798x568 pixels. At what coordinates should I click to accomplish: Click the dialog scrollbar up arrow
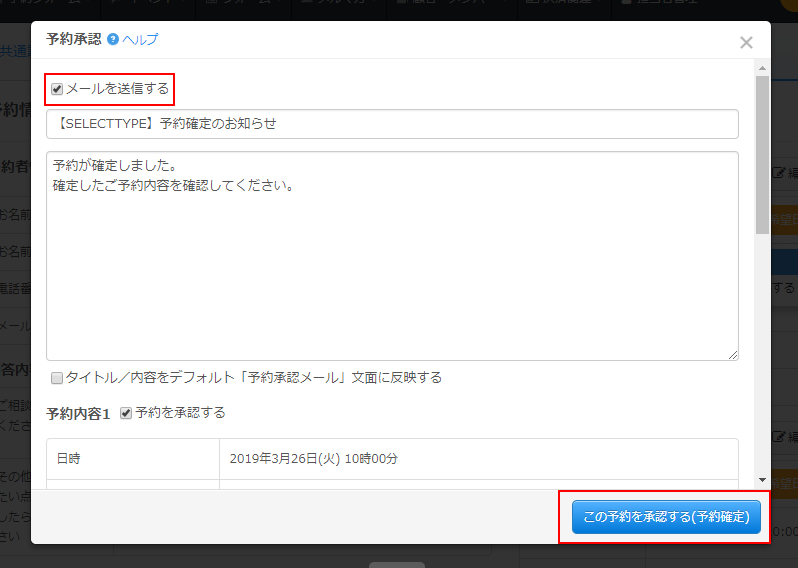(x=762, y=68)
